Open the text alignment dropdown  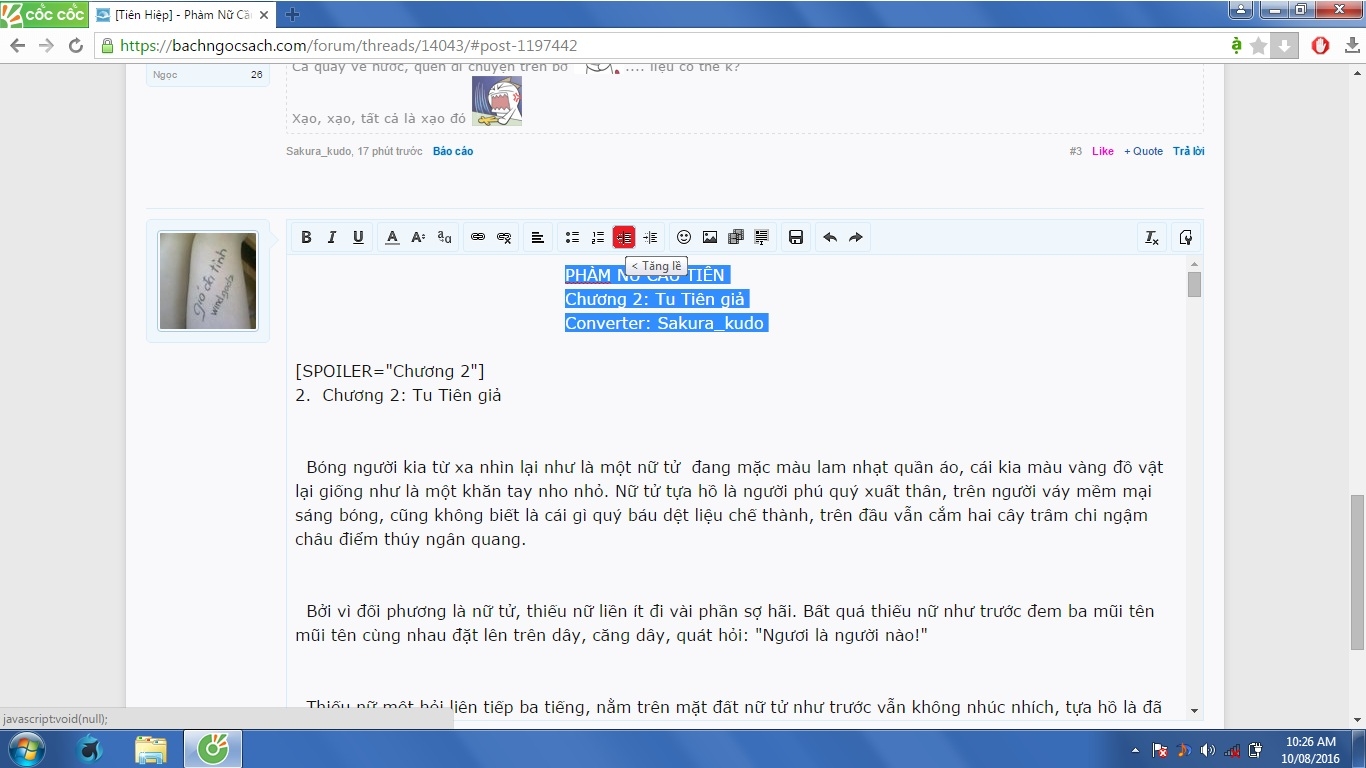pyautogui.click(x=537, y=237)
